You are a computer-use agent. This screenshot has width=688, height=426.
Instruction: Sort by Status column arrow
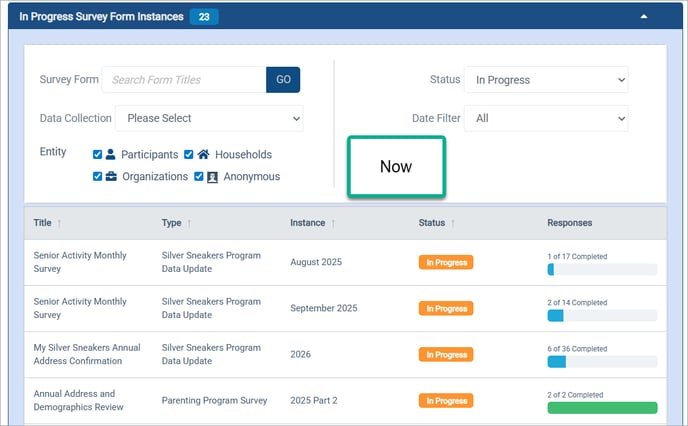(x=452, y=223)
